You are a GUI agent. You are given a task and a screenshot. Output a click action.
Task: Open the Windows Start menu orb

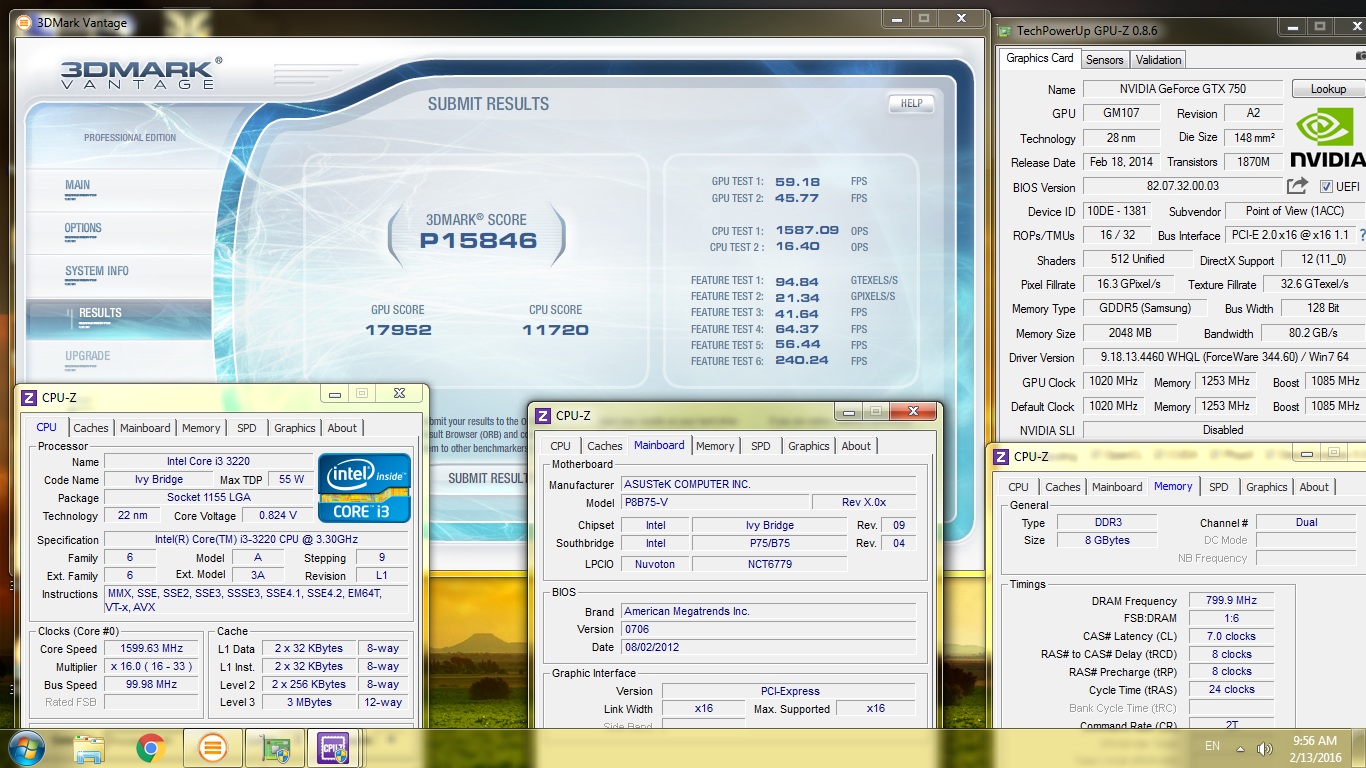point(25,747)
